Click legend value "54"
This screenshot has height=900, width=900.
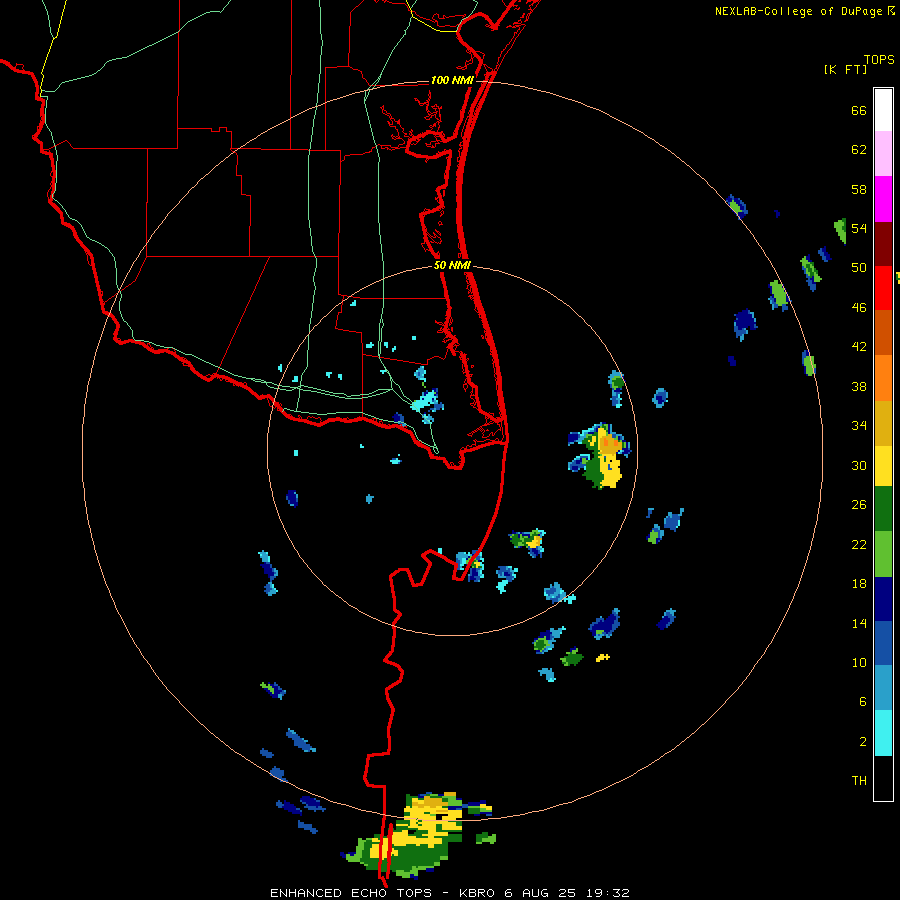pyautogui.click(x=859, y=228)
